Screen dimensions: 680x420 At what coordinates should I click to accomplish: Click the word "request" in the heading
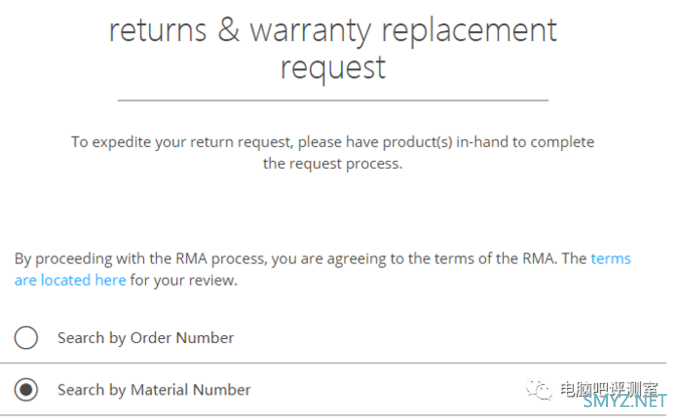(333, 68)
